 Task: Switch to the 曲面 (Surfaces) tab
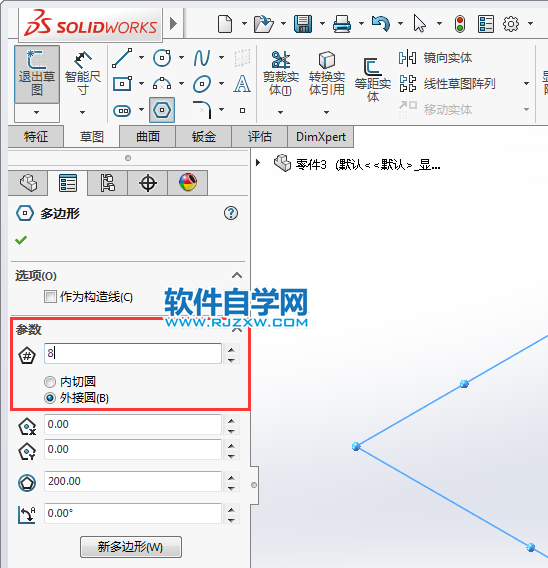coord(148,137)
